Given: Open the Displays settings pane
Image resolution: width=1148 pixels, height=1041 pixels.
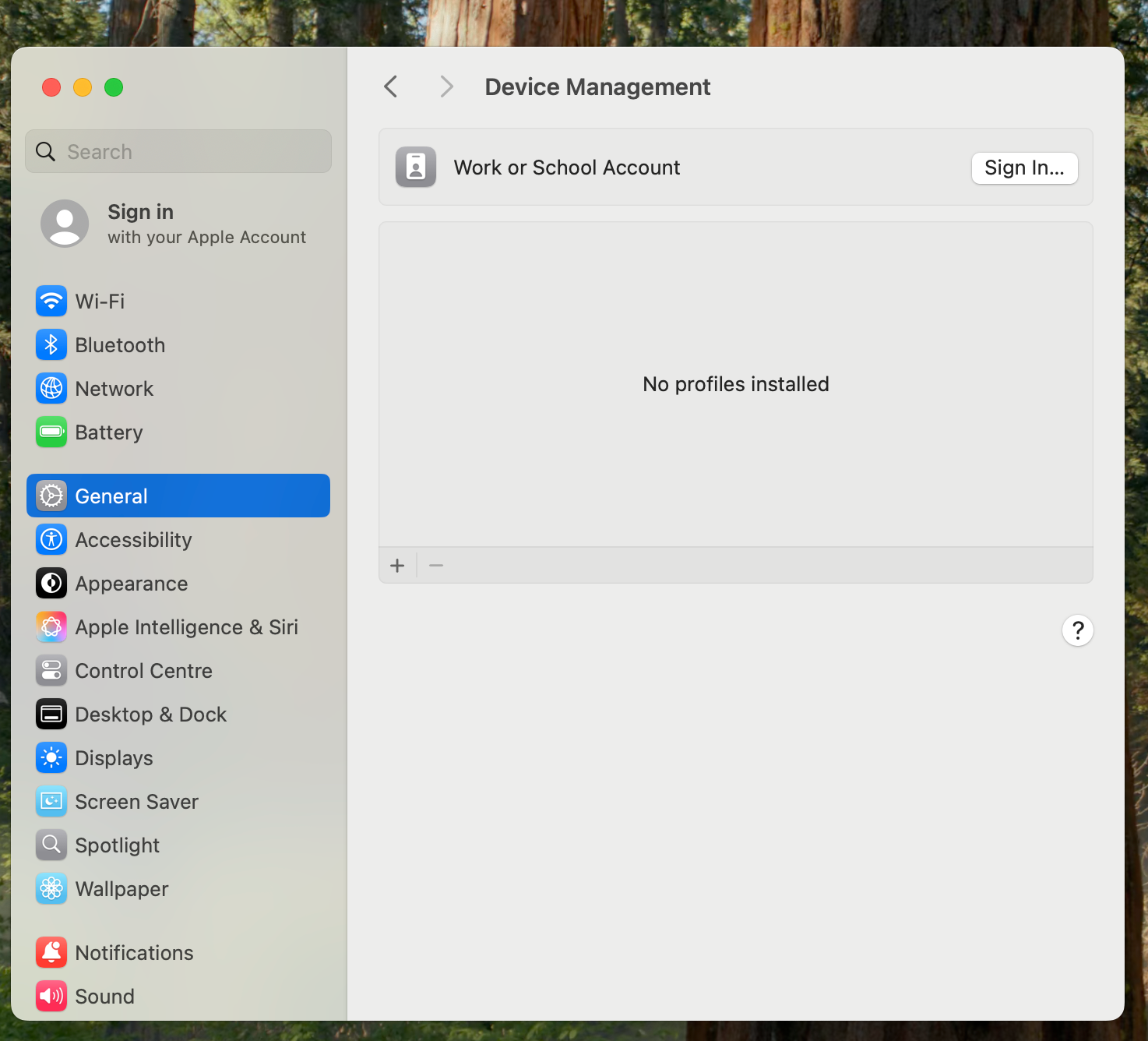Looking at the screenshot, I should [x=114, y=758].
